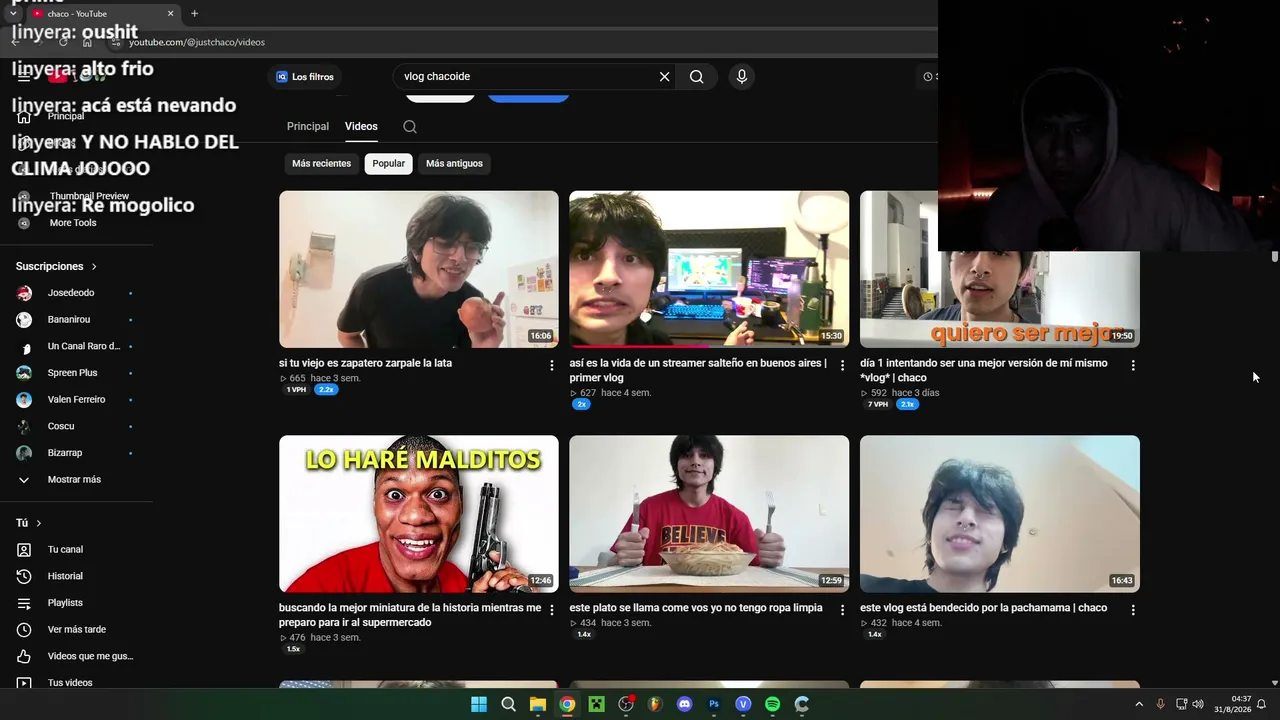Open the Discord taskbar icon
Viewport: 1280px width, 720px height.
click(x=684, y=704)
